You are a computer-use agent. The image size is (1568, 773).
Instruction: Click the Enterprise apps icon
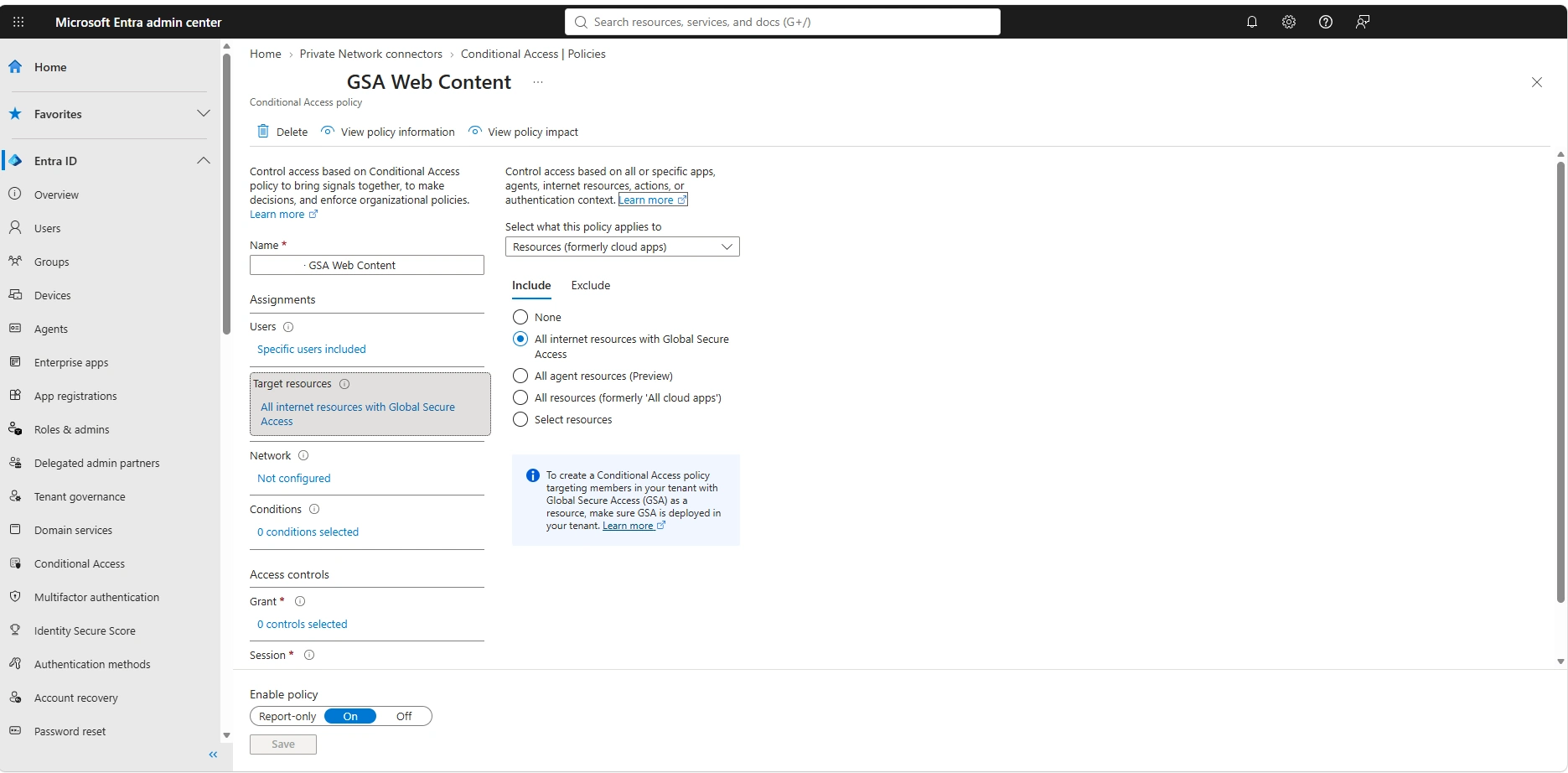pyautogui.click(x=15, y=361)
